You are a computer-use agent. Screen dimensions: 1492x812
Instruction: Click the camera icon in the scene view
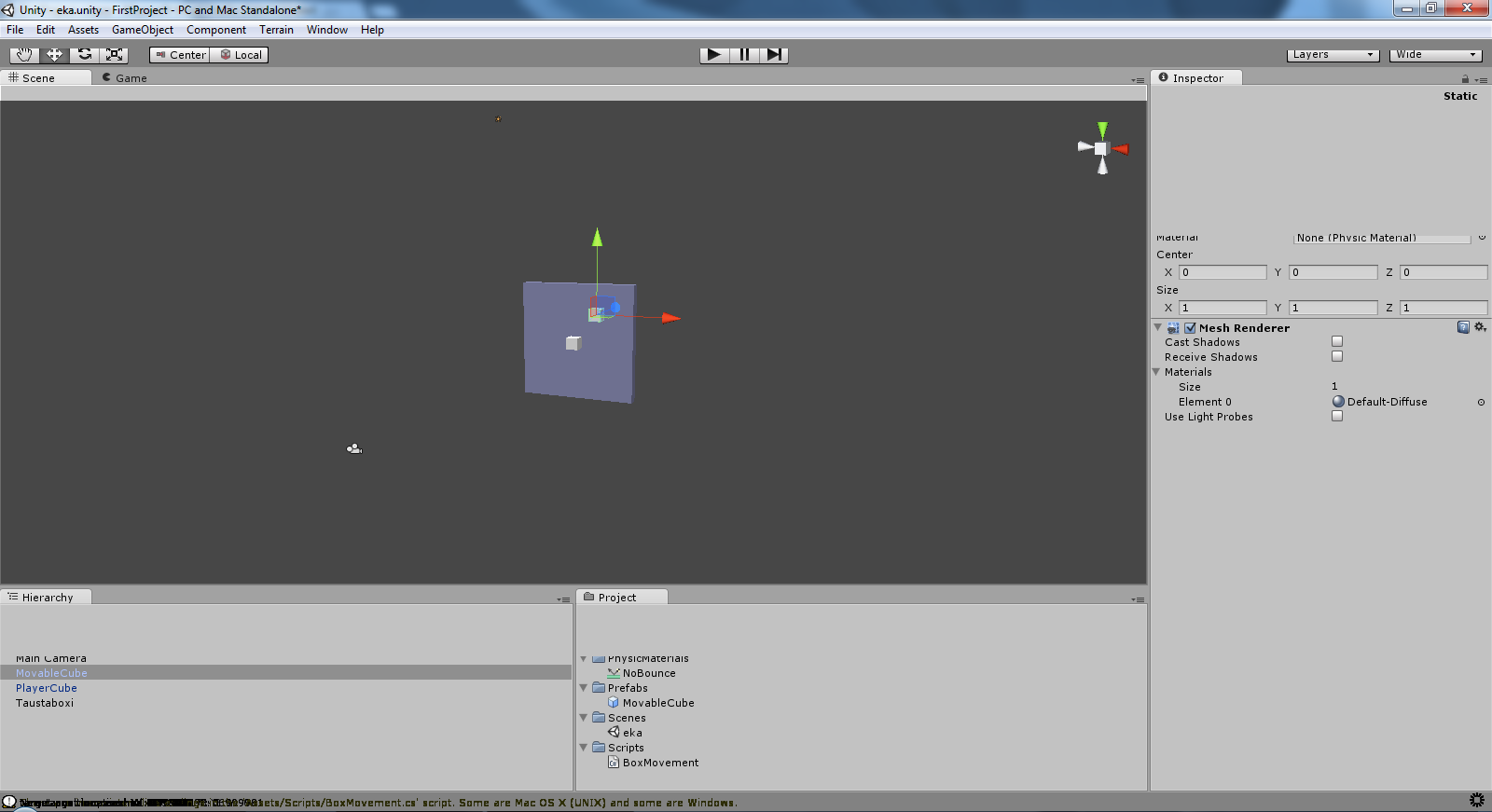click(354, 448)
